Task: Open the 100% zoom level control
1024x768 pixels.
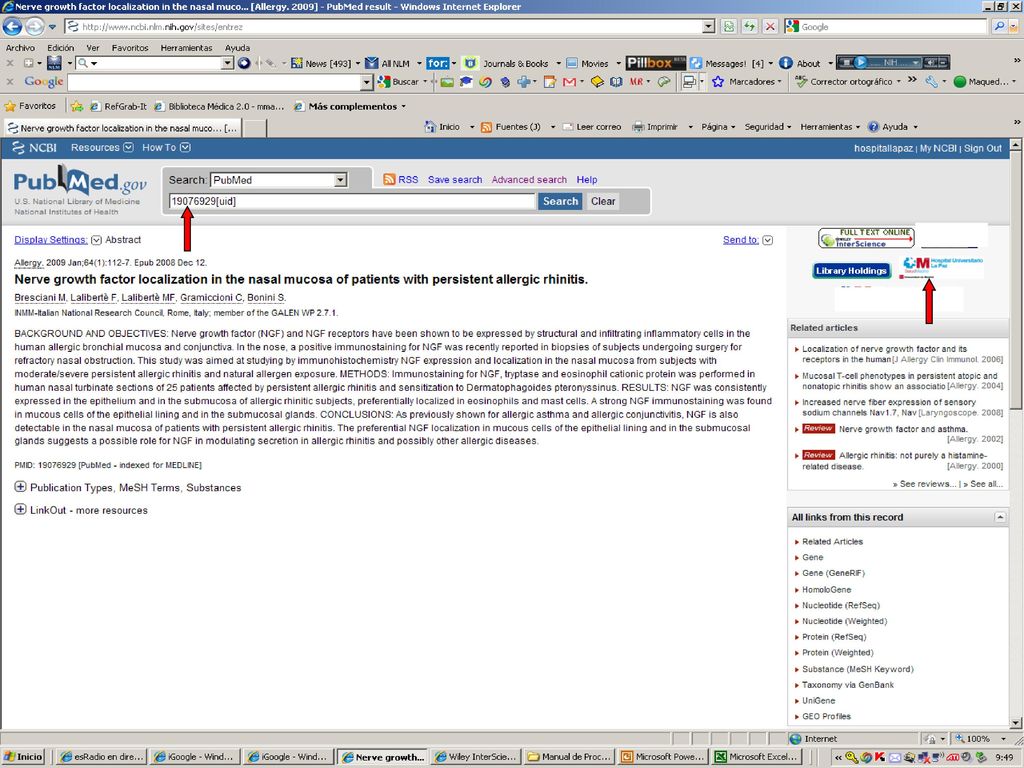Action: point(982,739)
